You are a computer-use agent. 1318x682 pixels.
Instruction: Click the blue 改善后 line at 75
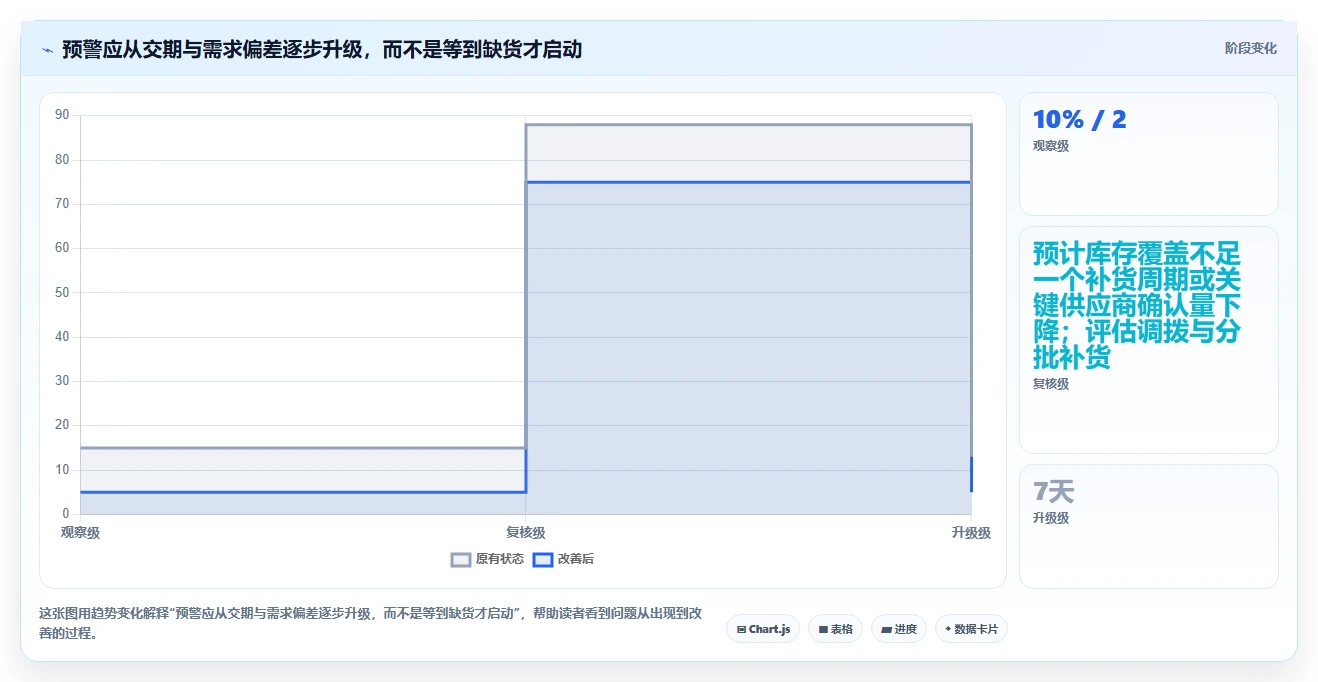coord(748,182)
